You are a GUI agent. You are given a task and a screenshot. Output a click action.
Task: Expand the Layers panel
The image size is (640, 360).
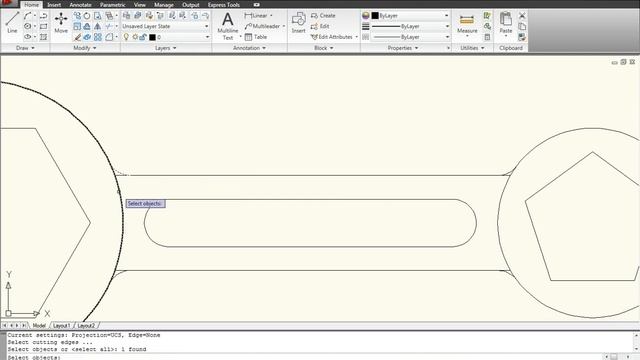coord(166,48)
